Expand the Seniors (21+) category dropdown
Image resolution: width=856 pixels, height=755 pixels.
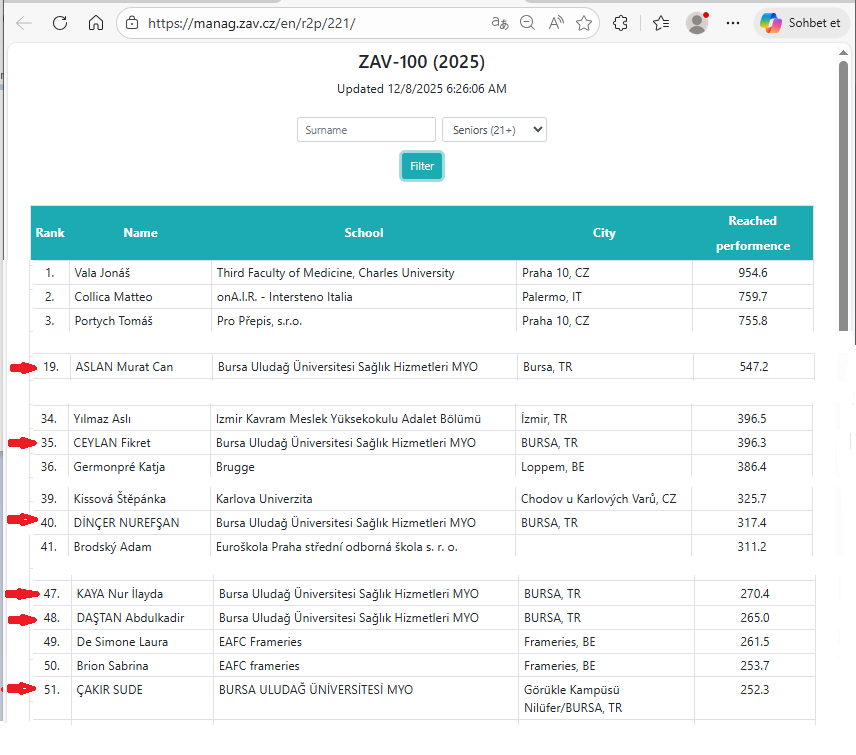494,130
